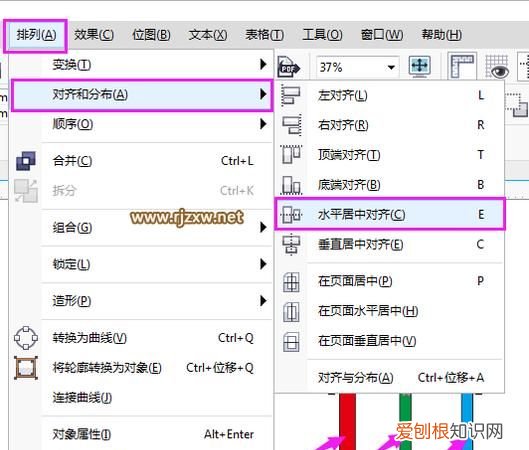
Task: Choose 转换为曲线(V) menu entry
Action: point(142,338)
